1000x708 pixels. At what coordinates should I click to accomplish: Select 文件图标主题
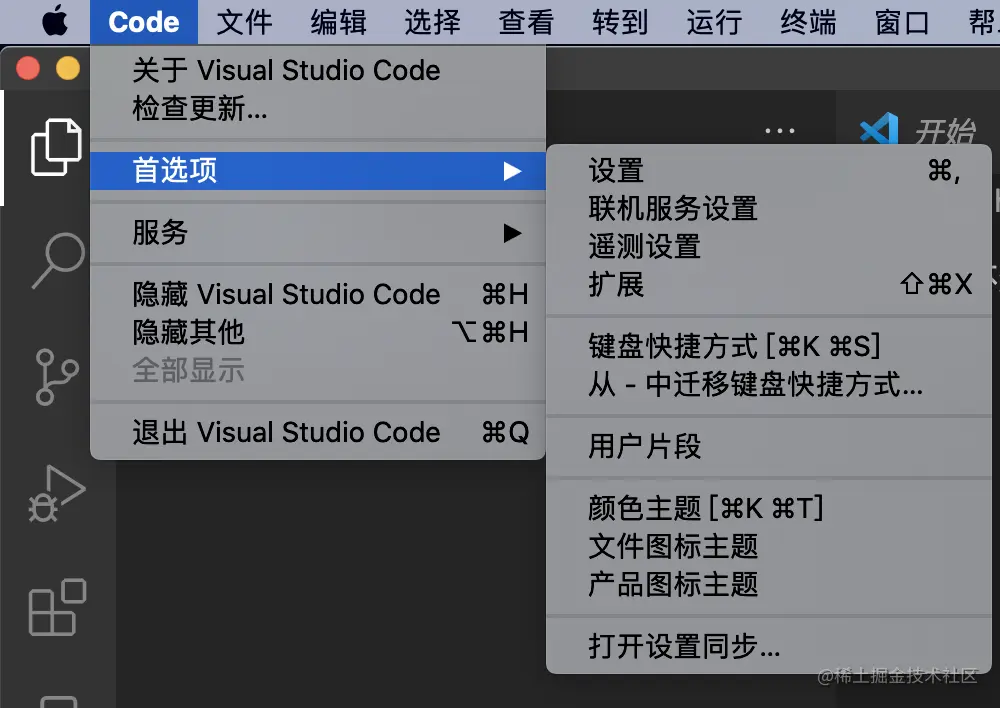click(x=768, y=547)
